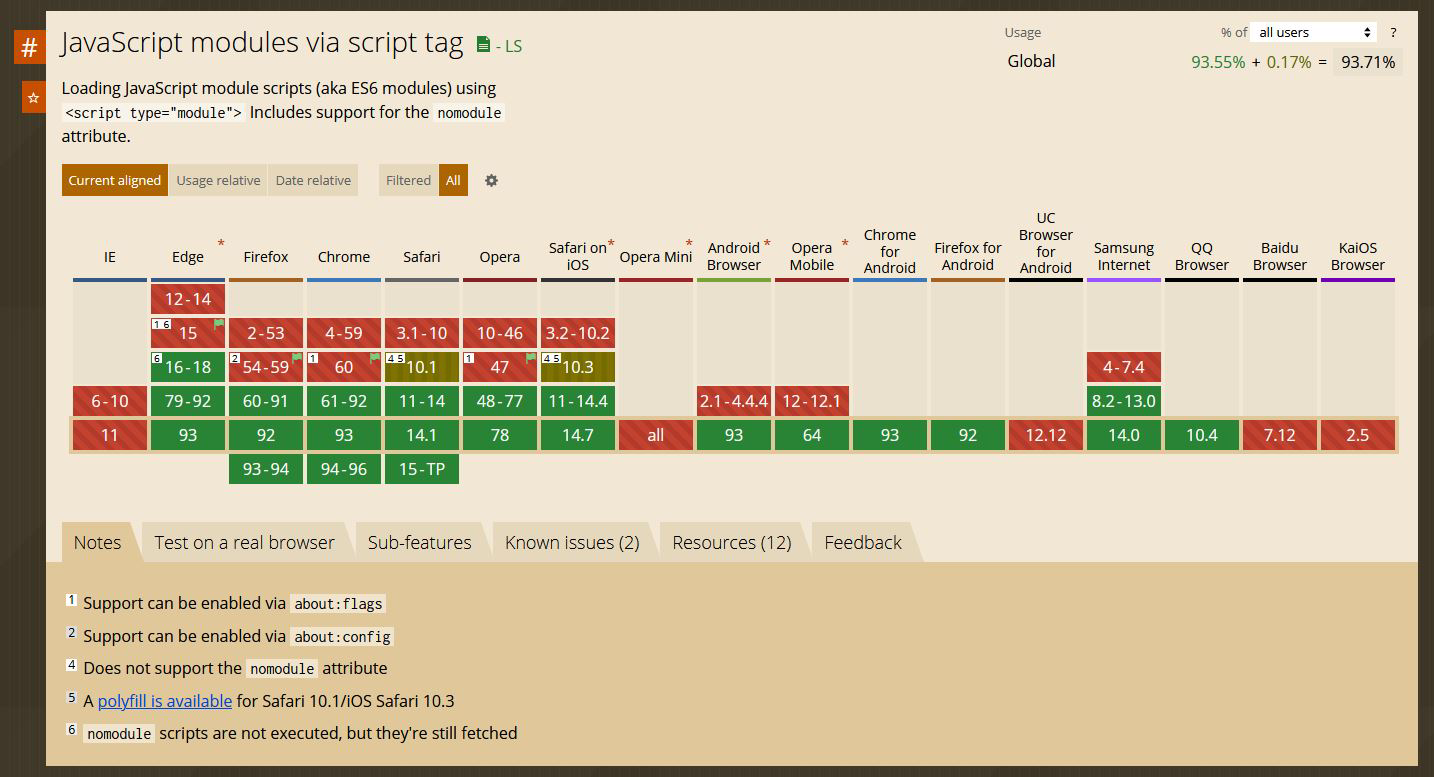Switch to Date relative view

[x=313, y=180]
